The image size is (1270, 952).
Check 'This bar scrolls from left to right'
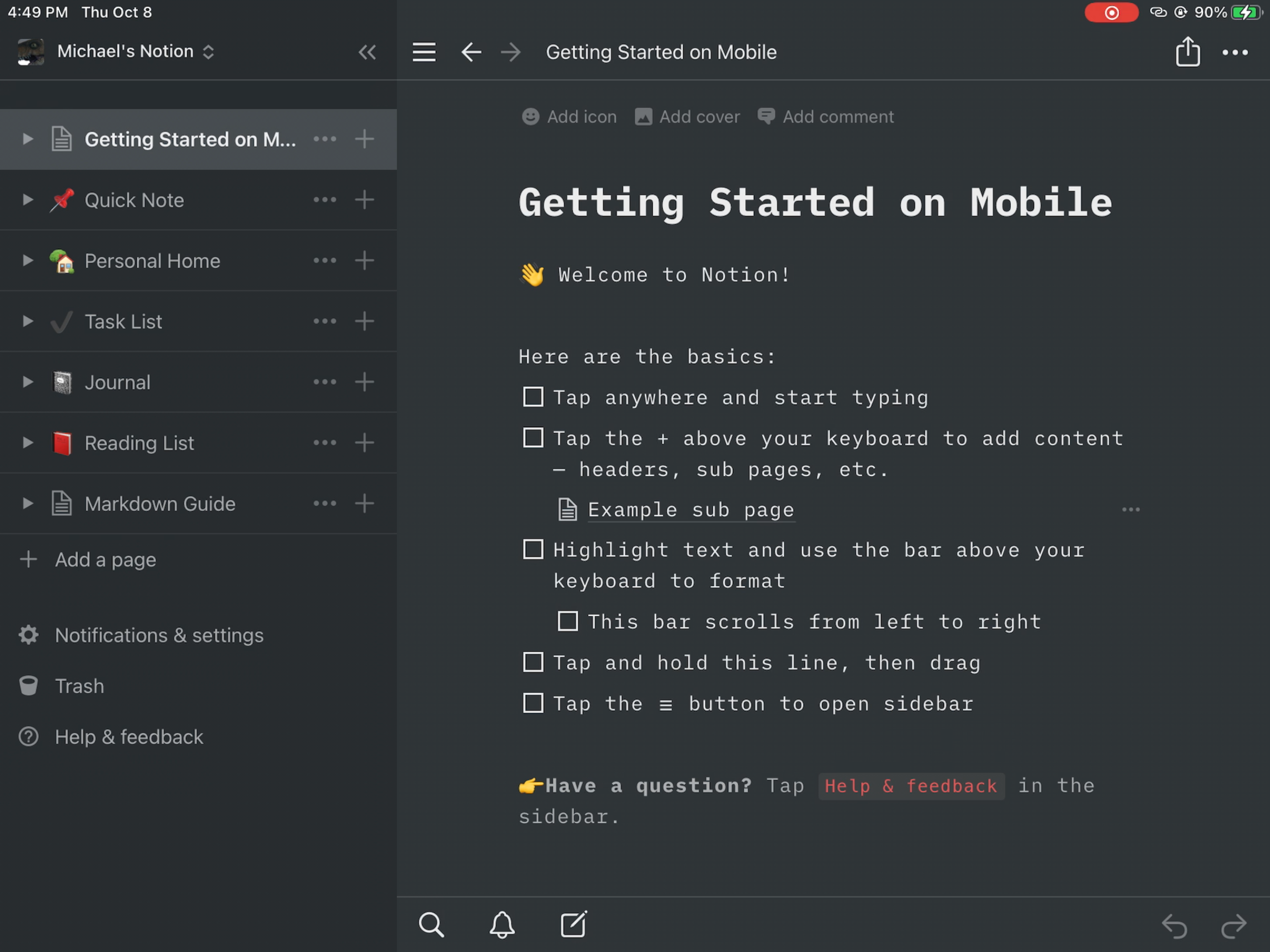point(568,621)
